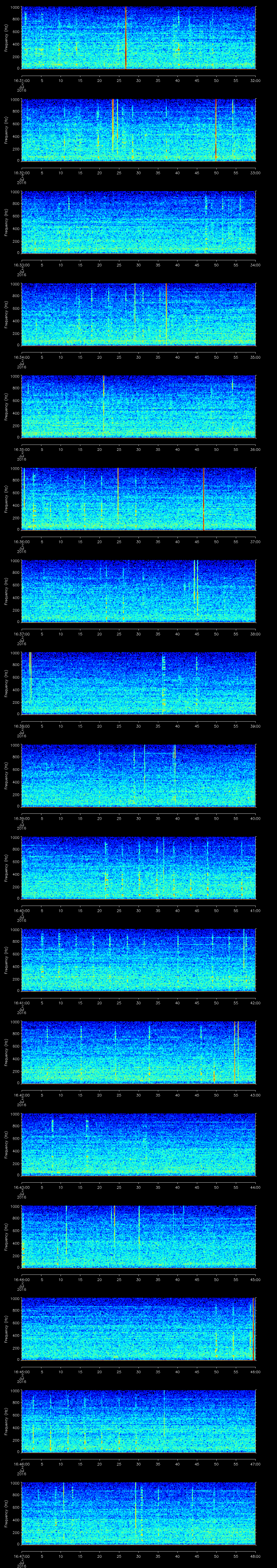Screen dimensions: 277x1568
Task: Click the spectrogram plot starting at 16:40:00
Action: [138, 868]
